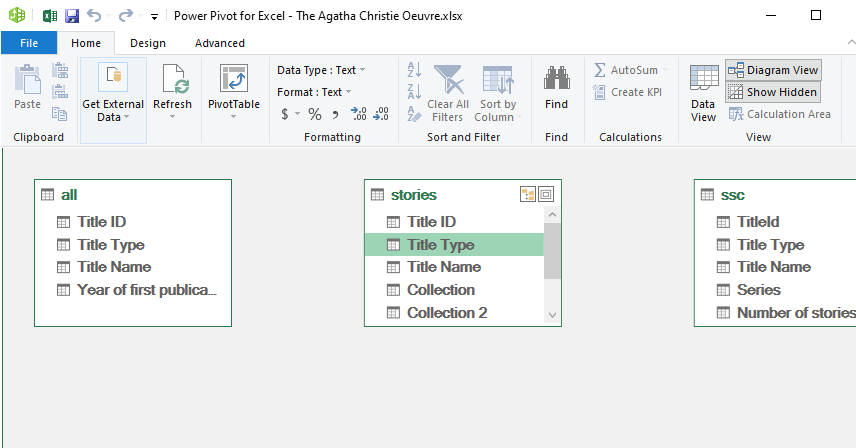Screen dimensions: 856x448
Task: Open Customize Quick Access Toolbar dropdown
Action: tap(154, 17)
